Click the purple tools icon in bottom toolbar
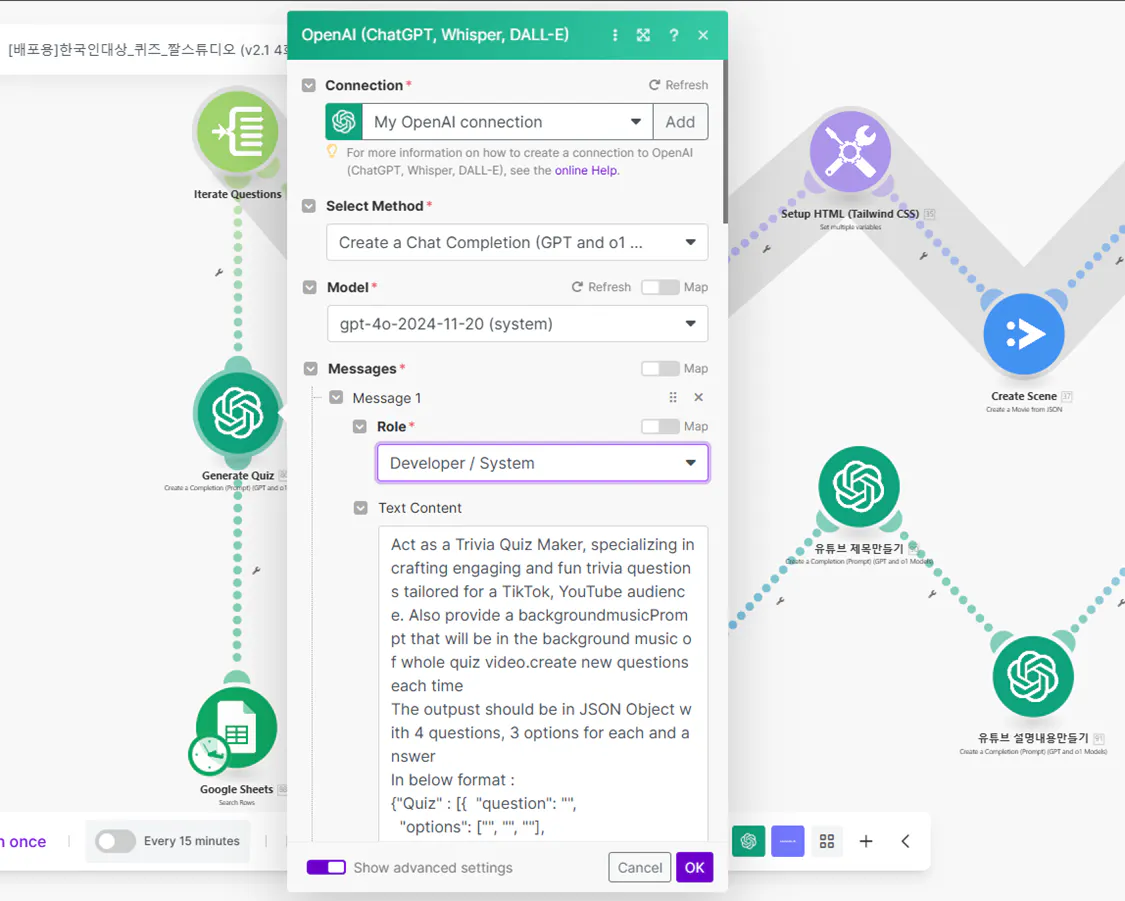This screenshot has height=901, width=1125. click(787, 841)
